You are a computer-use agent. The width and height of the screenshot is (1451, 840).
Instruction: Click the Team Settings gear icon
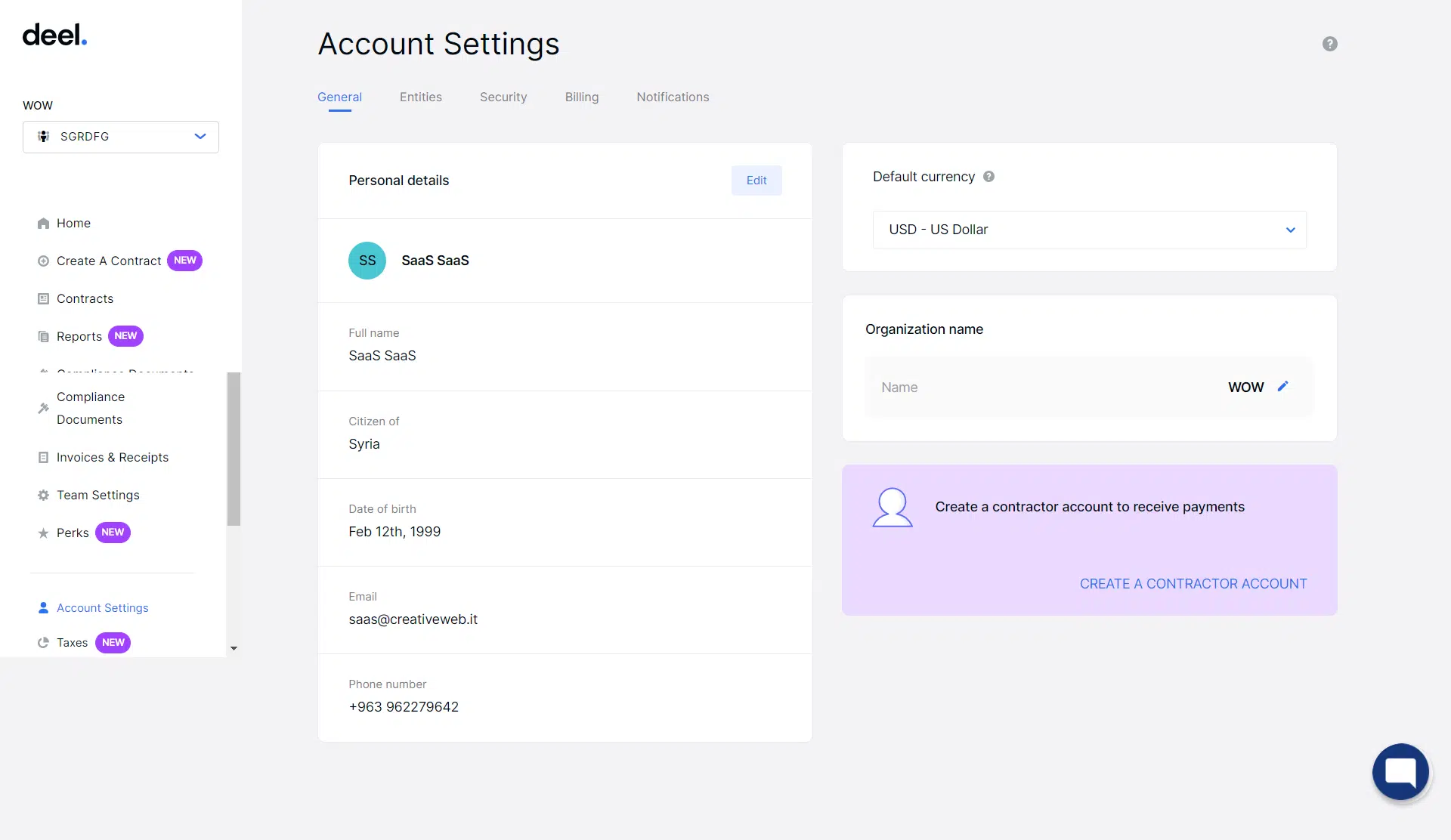43,496
